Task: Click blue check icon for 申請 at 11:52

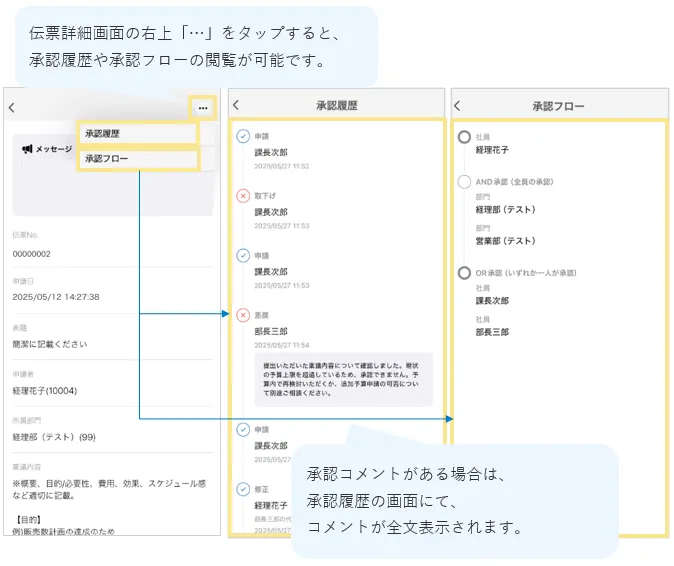Action: click(x=243, y=136)
